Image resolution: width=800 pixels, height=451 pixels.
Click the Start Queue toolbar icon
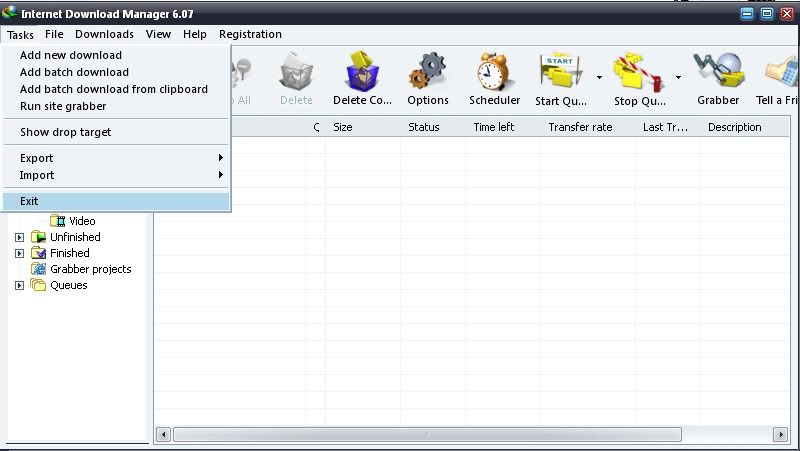(x=561, y=71)
